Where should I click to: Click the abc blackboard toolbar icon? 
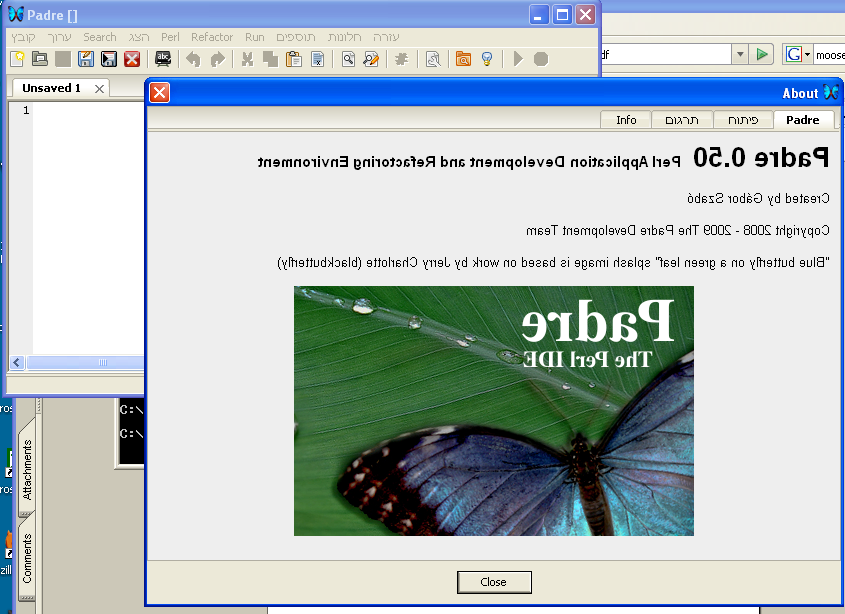163,58
